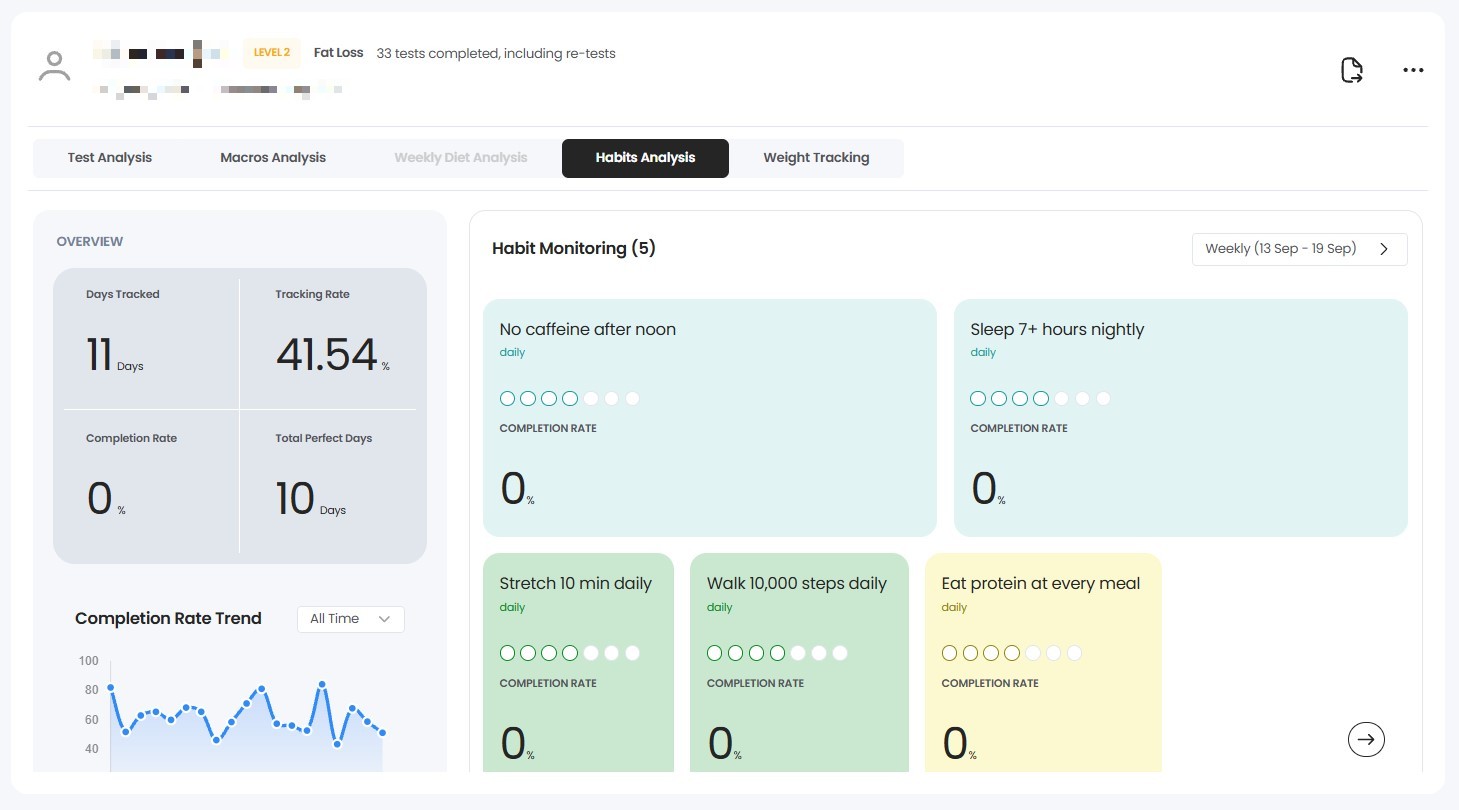Toggle fourth day circle for No caffeine after noon
The height and width of the screenshot is (810, 1459).
point(570,398)
